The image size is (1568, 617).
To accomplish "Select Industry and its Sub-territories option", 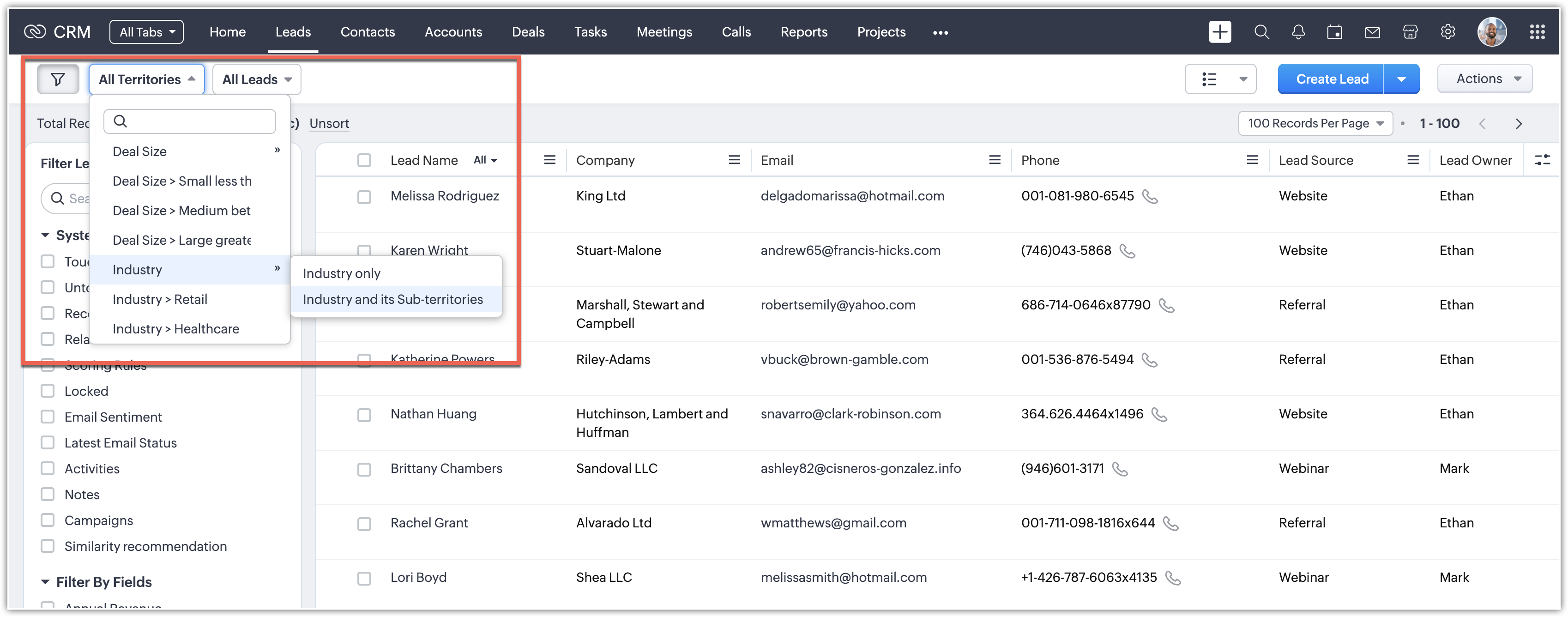I will click(392, 299).
